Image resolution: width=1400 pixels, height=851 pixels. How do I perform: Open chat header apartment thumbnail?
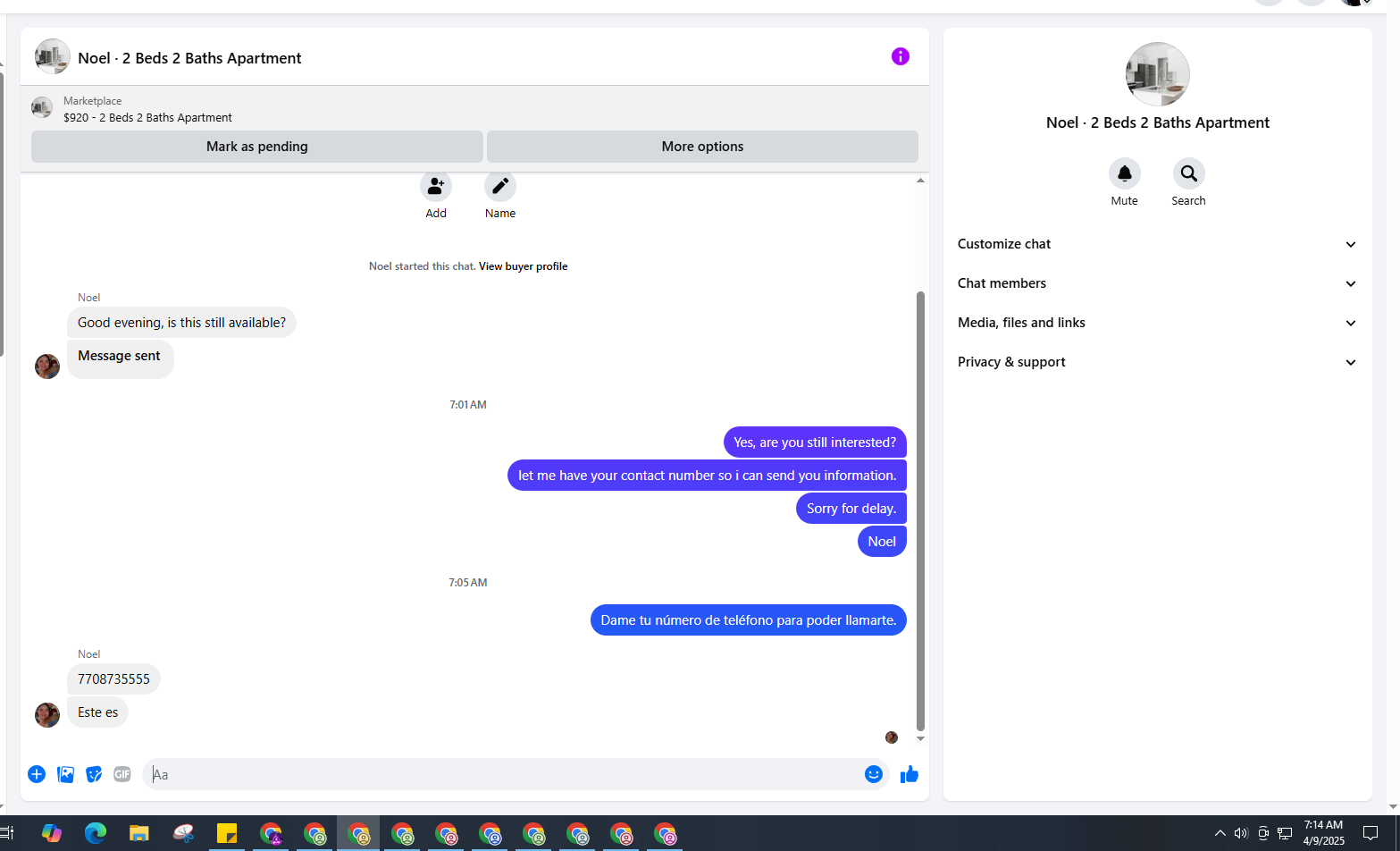click(x=53, y=56)
